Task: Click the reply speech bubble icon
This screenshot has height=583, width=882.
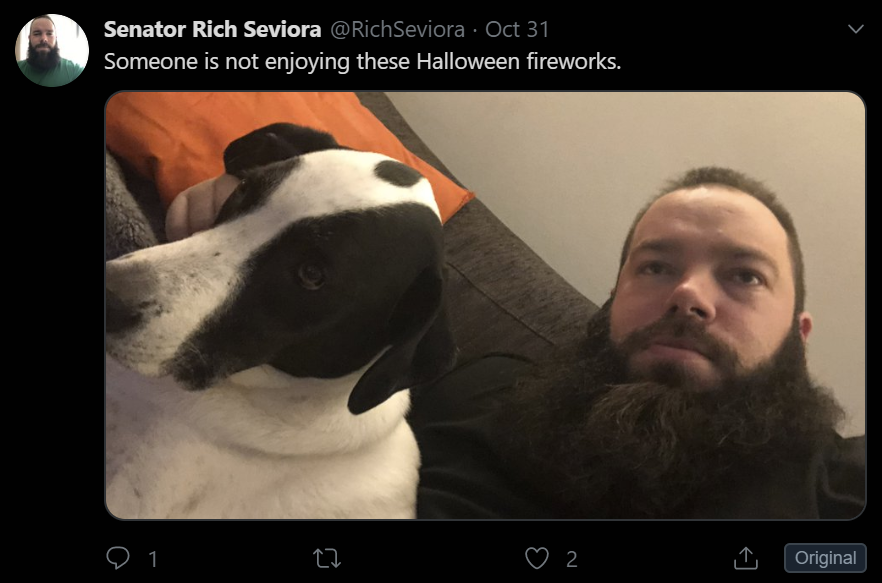Action: 118,558
